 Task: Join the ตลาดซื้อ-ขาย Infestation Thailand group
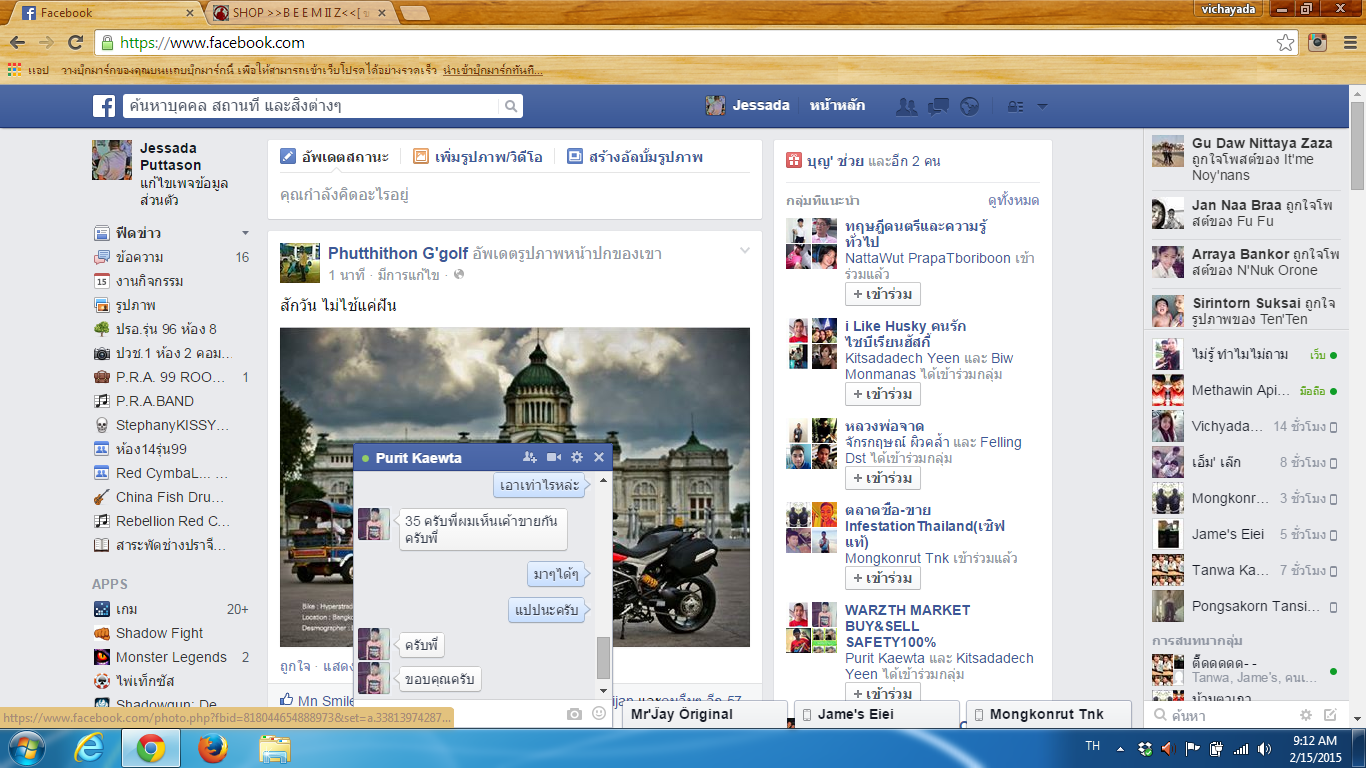pyautogui.click(x=883, y=578)
